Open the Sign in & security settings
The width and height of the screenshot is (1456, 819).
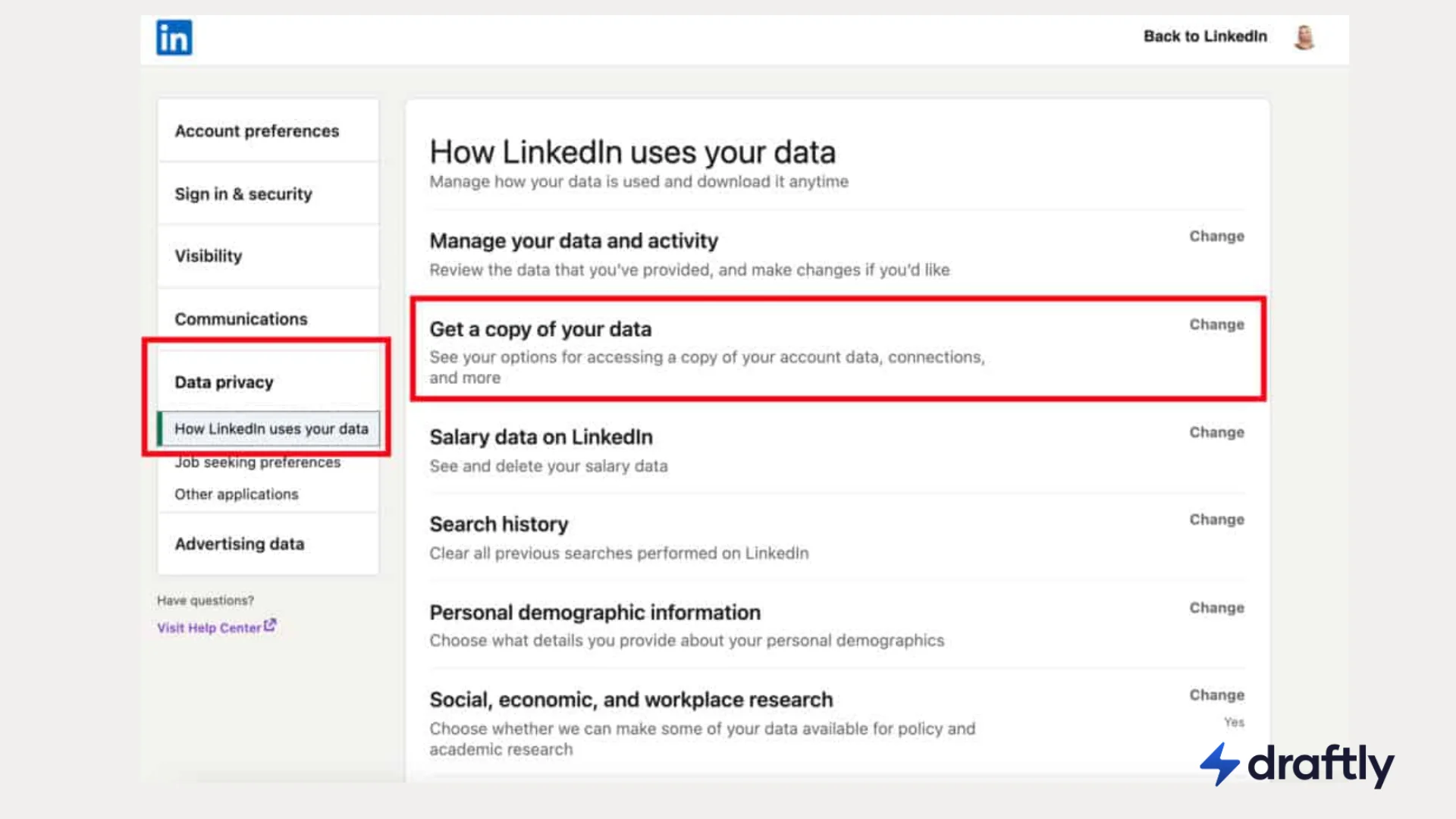tap(243, 193)
